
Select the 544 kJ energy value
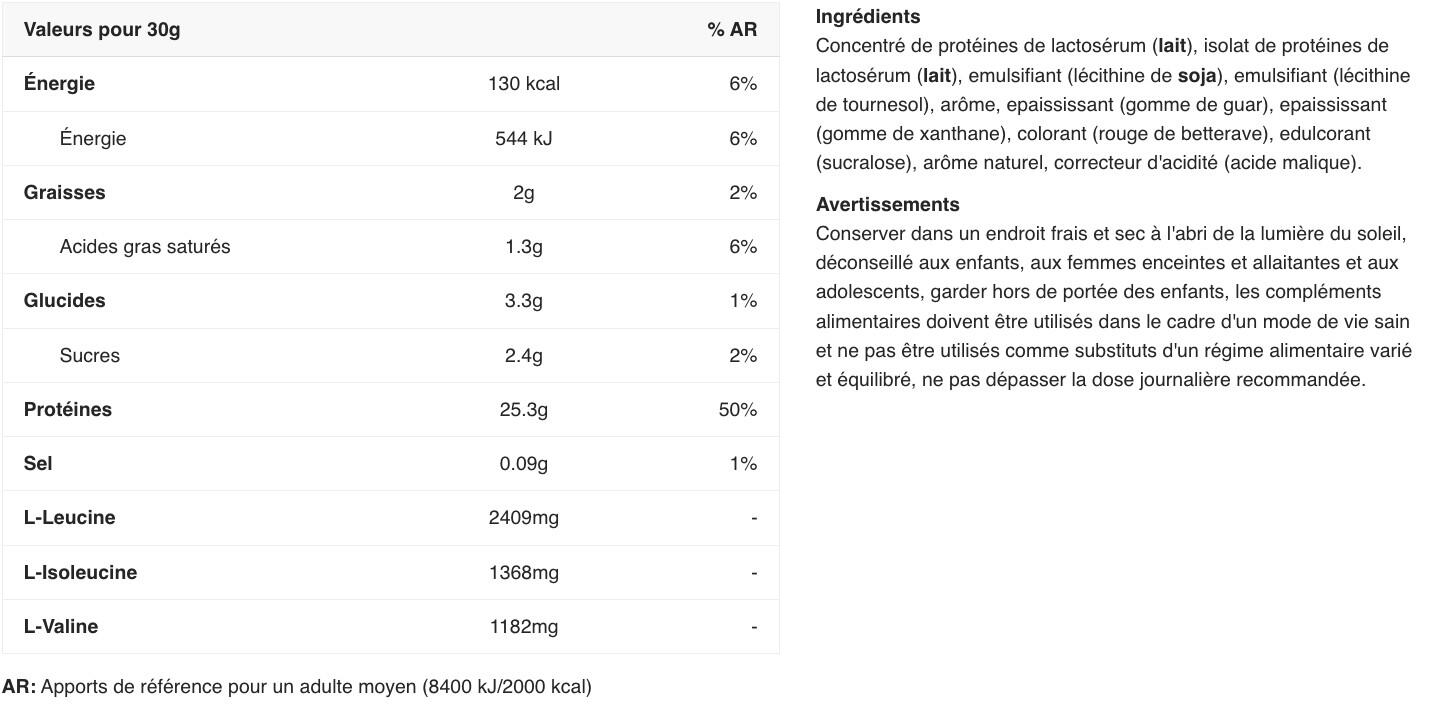[523, 138]
